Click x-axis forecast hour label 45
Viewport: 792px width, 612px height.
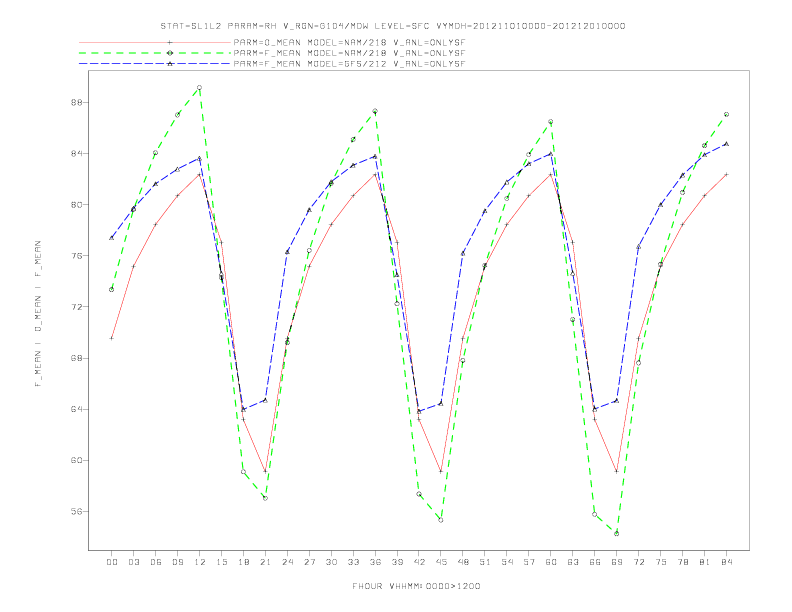point(441,562)
